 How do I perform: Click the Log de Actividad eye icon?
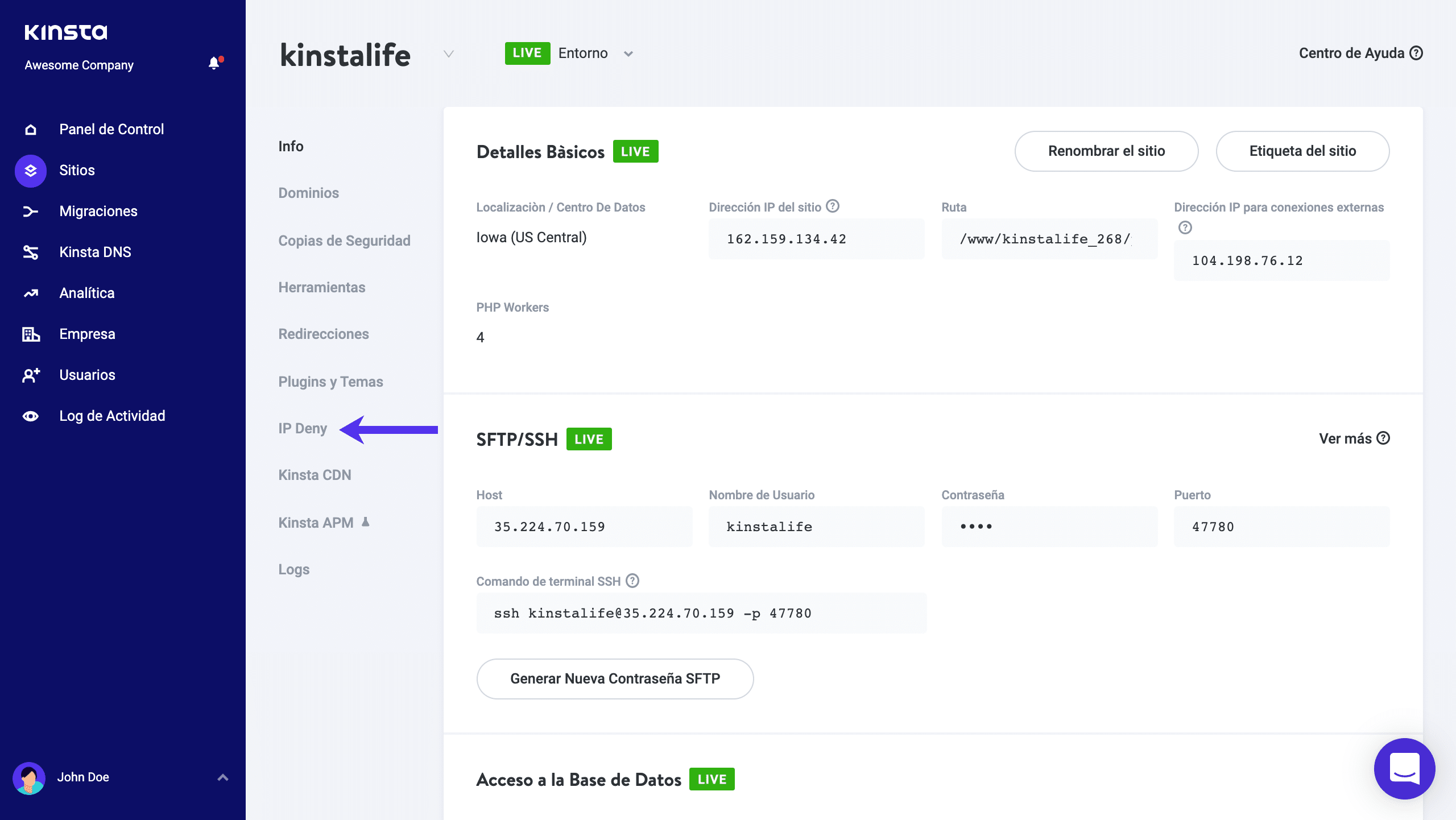click(x=31, y=416)
